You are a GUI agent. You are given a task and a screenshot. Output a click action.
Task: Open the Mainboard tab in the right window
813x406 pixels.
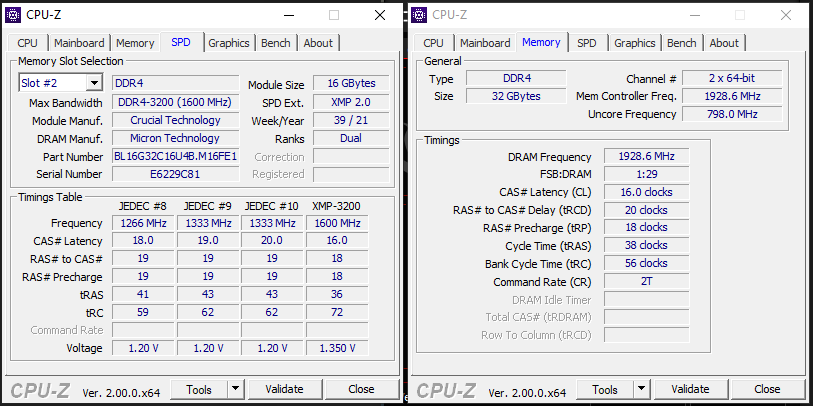pyautogui.click(x=485, y=43)
